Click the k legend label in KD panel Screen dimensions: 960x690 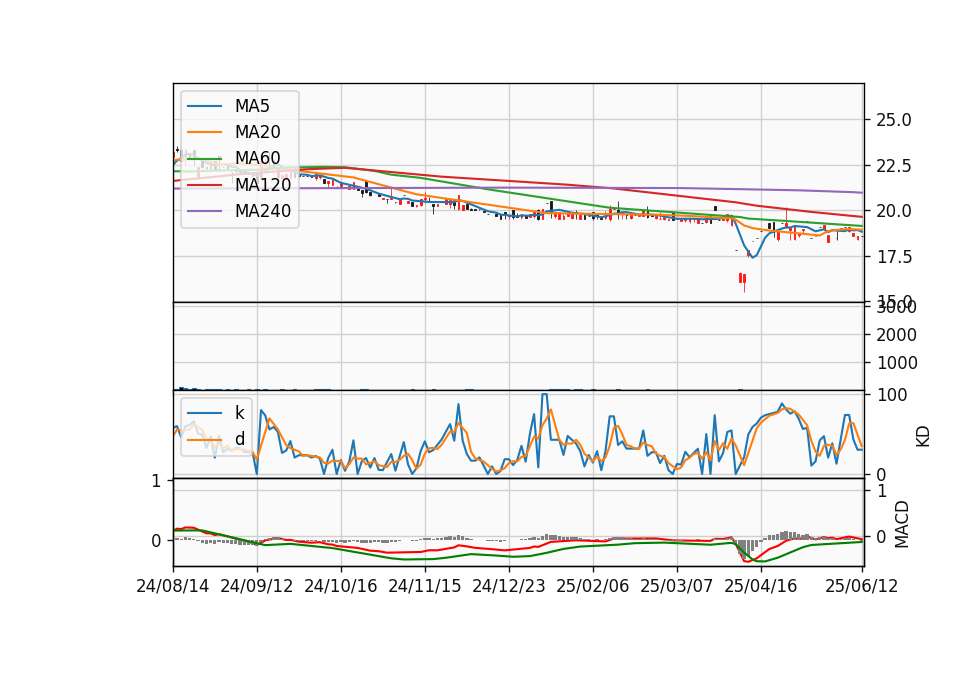point(239,413)
